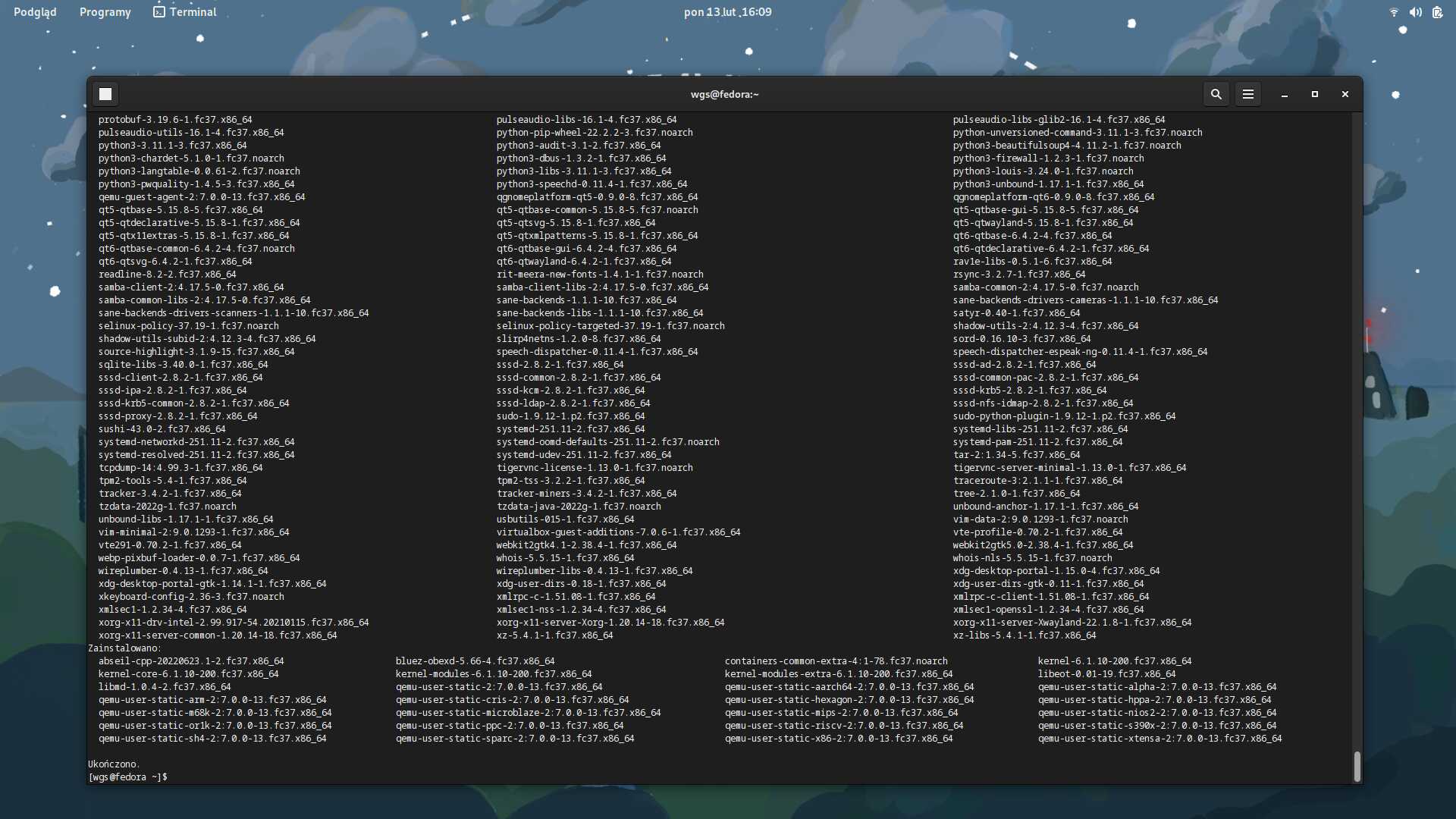Open the Wi-Fi network indicator

click(1394, 12)
